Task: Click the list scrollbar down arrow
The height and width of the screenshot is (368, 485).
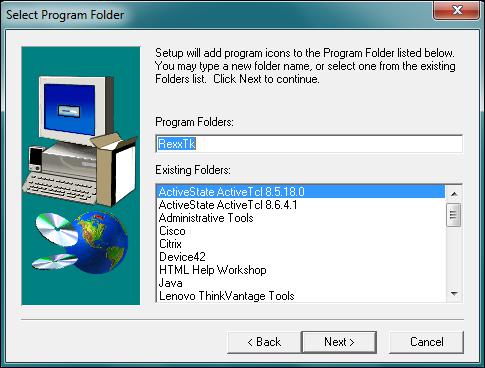Action: click(x=454, y=294)
